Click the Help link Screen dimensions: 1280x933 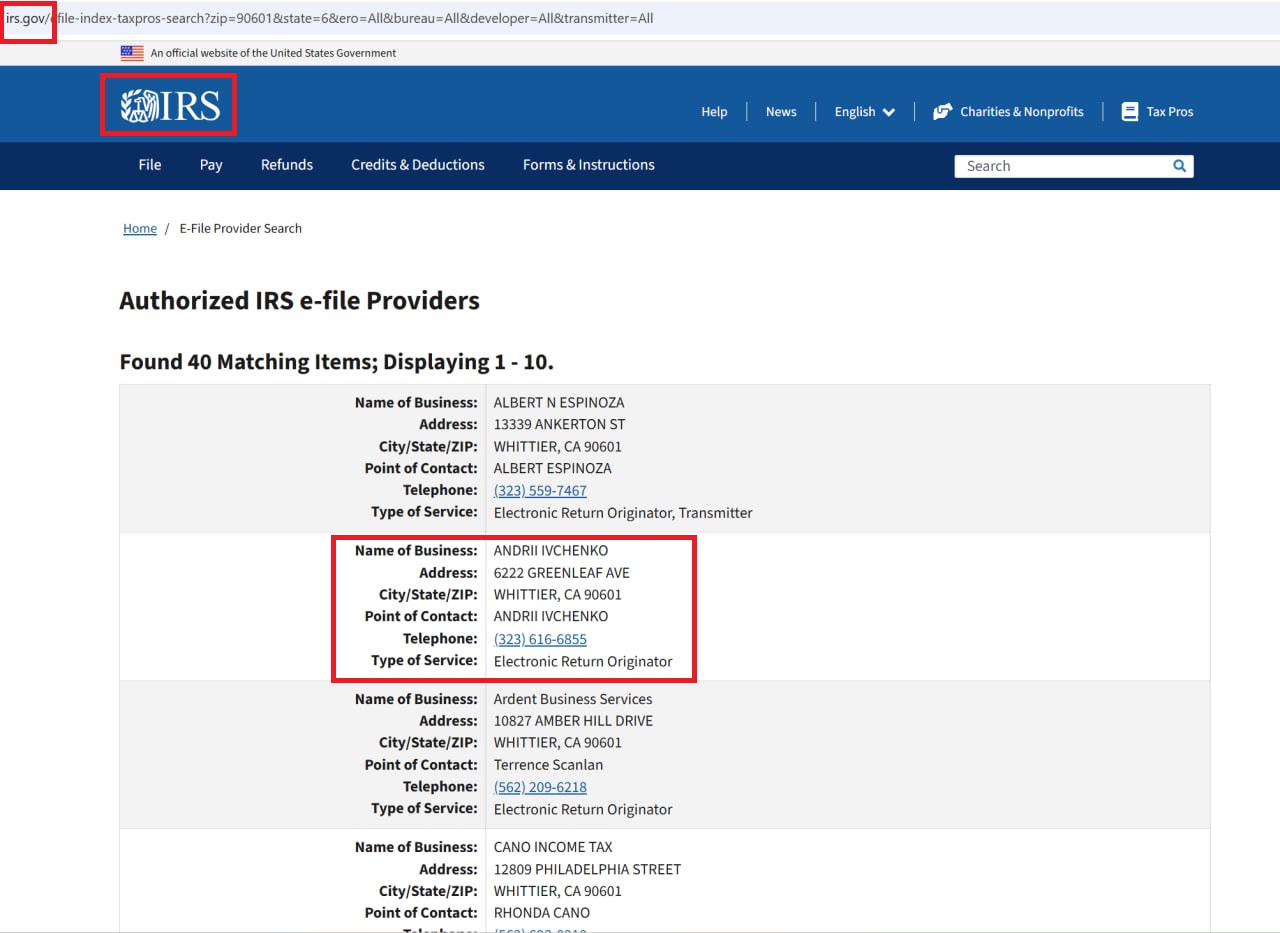pyautogui.click(x=714, y=112)
